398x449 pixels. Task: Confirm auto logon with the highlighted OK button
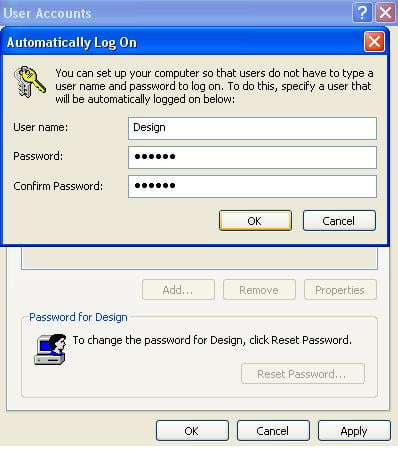(255, 220)
